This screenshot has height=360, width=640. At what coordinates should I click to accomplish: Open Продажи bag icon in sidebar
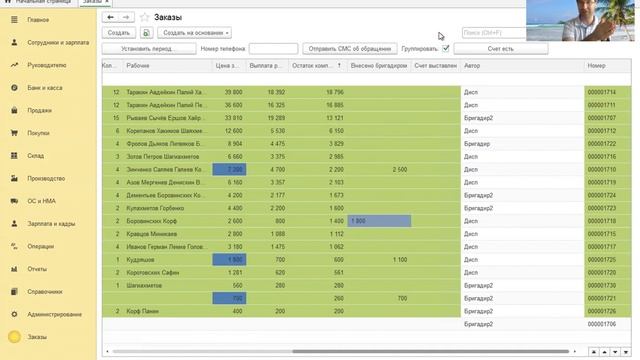(x=14, y=110)
